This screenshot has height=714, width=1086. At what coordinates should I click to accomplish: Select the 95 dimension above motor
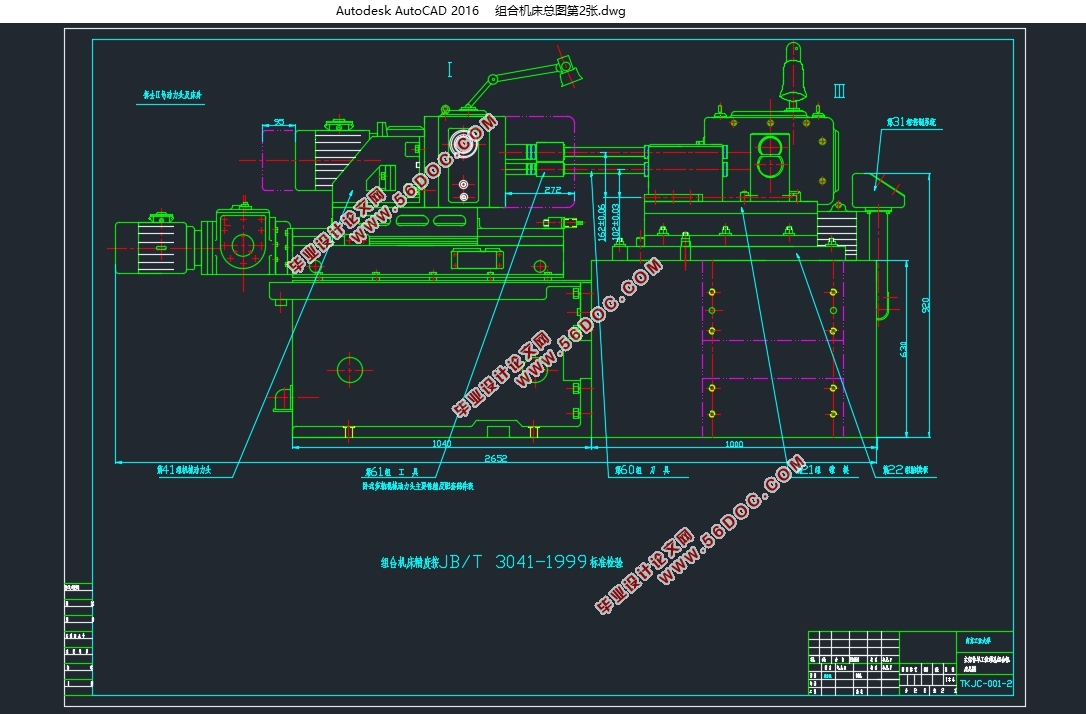click(x=279, y=123)
